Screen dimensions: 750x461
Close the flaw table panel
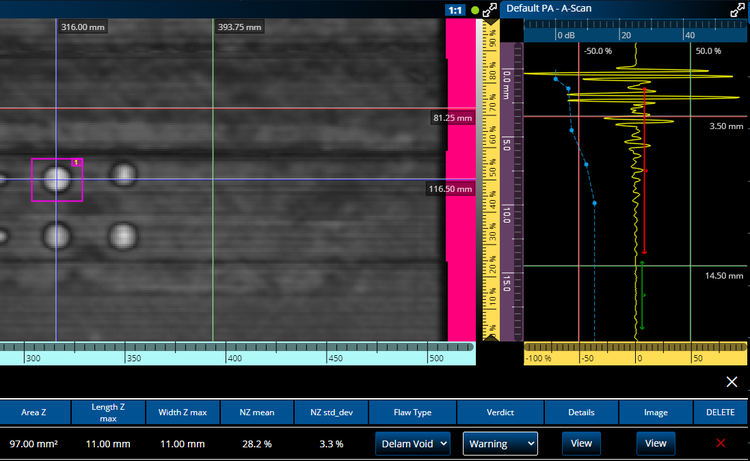coord(731,382)
